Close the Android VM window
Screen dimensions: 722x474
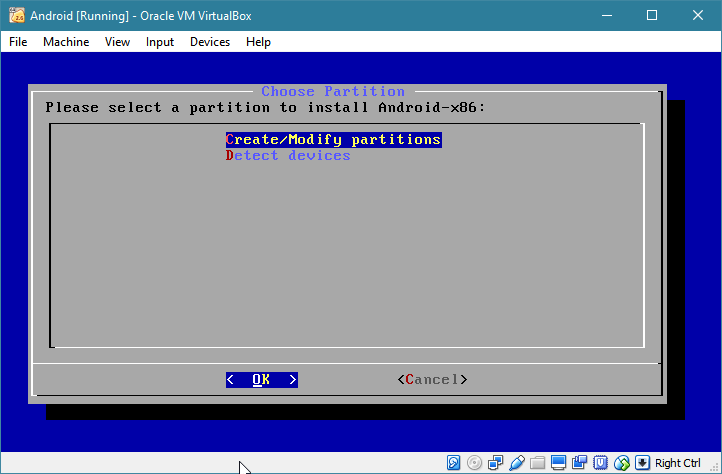point(698,15)
